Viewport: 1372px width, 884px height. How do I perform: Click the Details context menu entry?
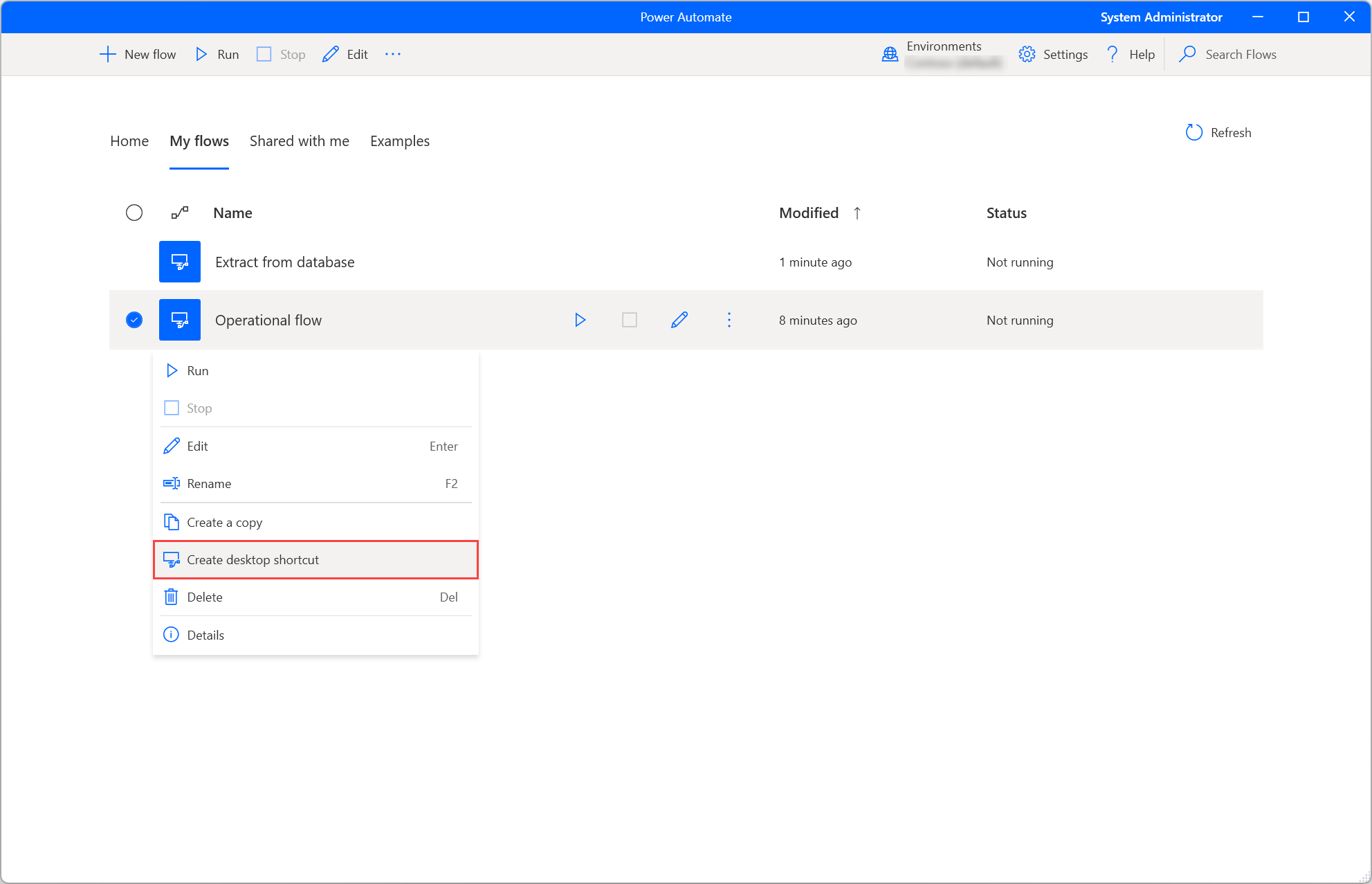pos(205,634)
